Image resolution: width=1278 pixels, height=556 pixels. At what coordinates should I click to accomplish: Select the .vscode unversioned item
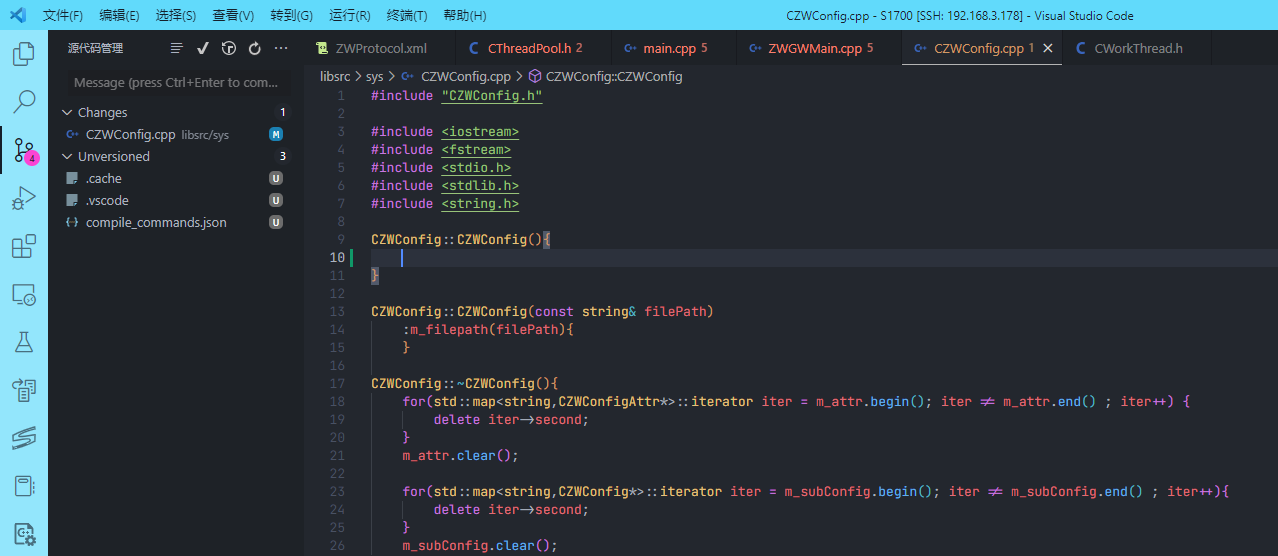coord(176,200)
